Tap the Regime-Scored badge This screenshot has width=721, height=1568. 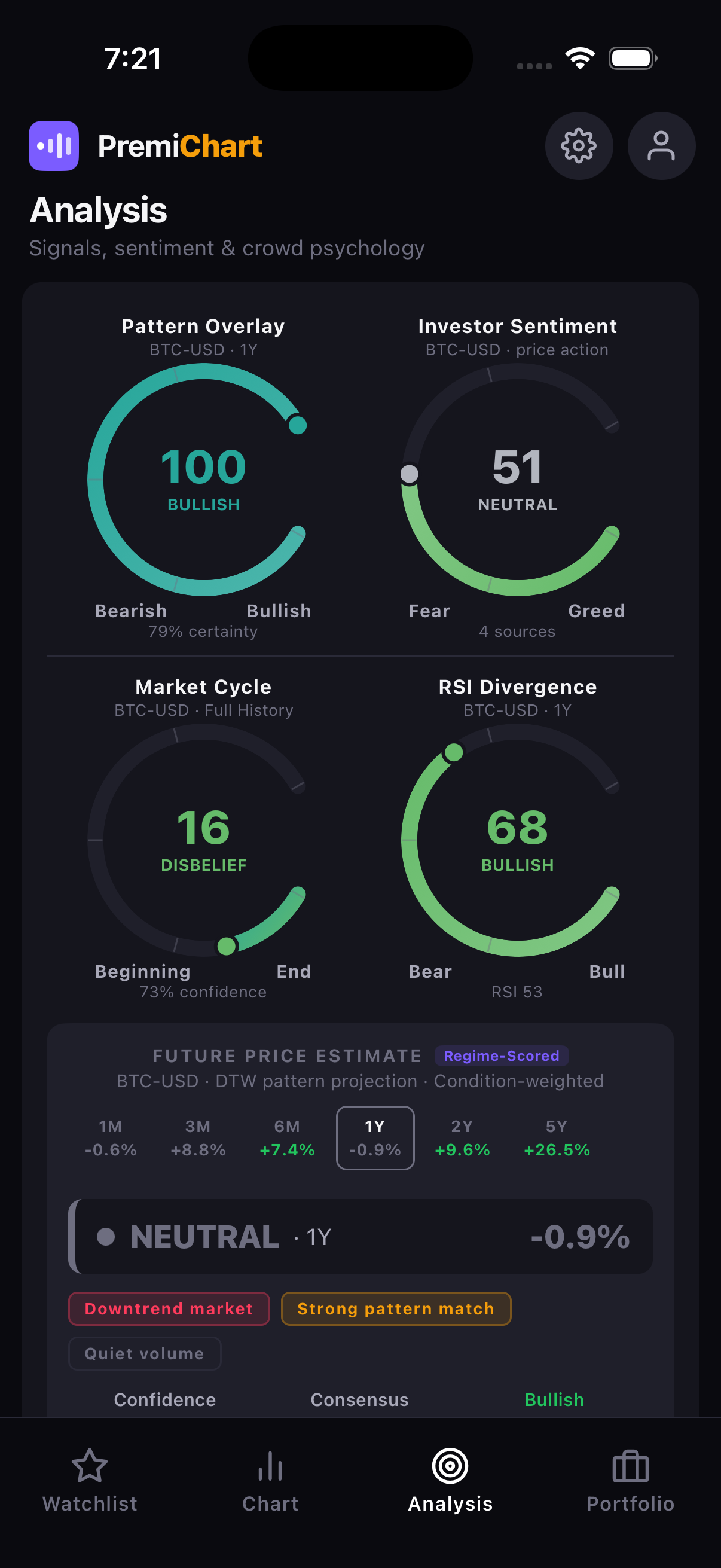click(x=502, y=1055)
